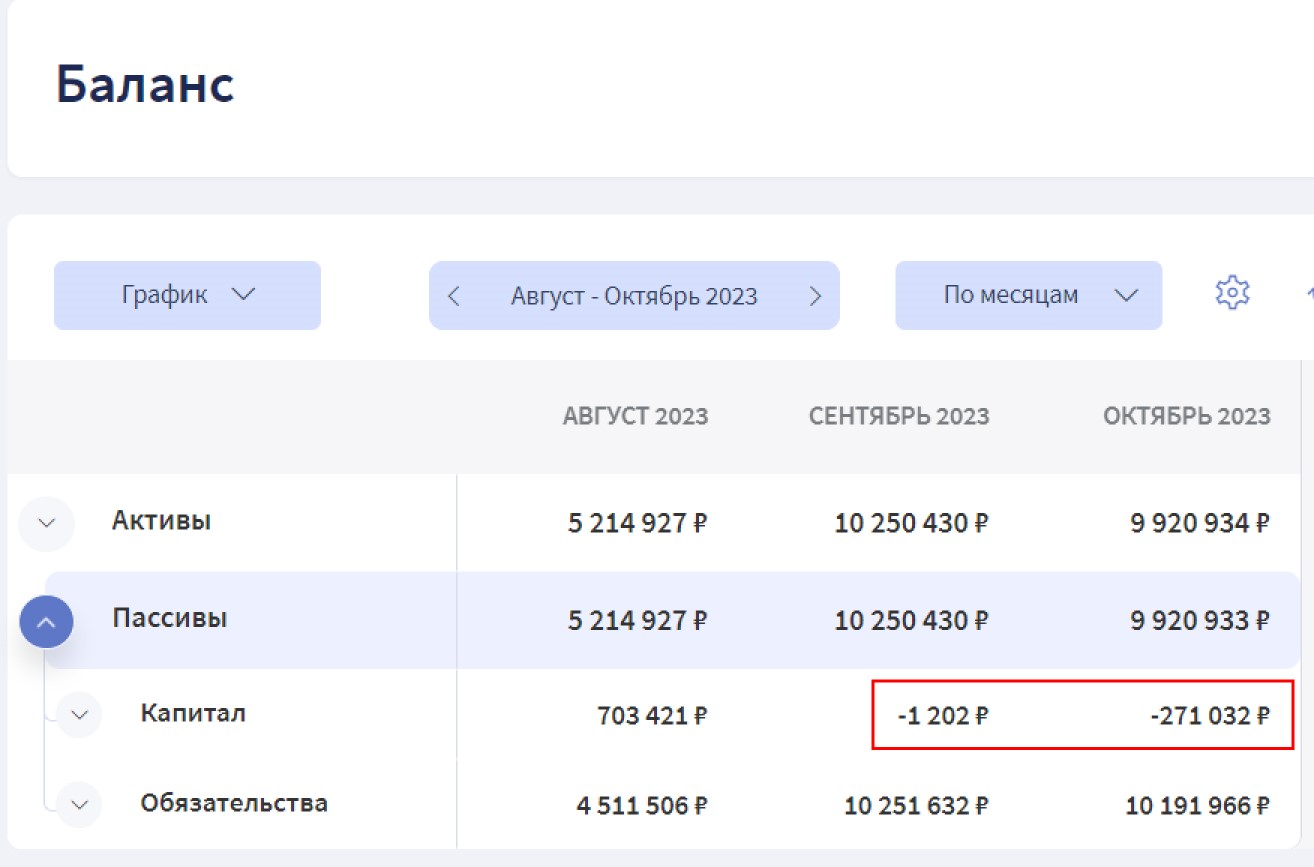Expand the Активы row chevron
Image resolution: width=1314 pixels, height=867 pixels.
click(x=46, y=523)
